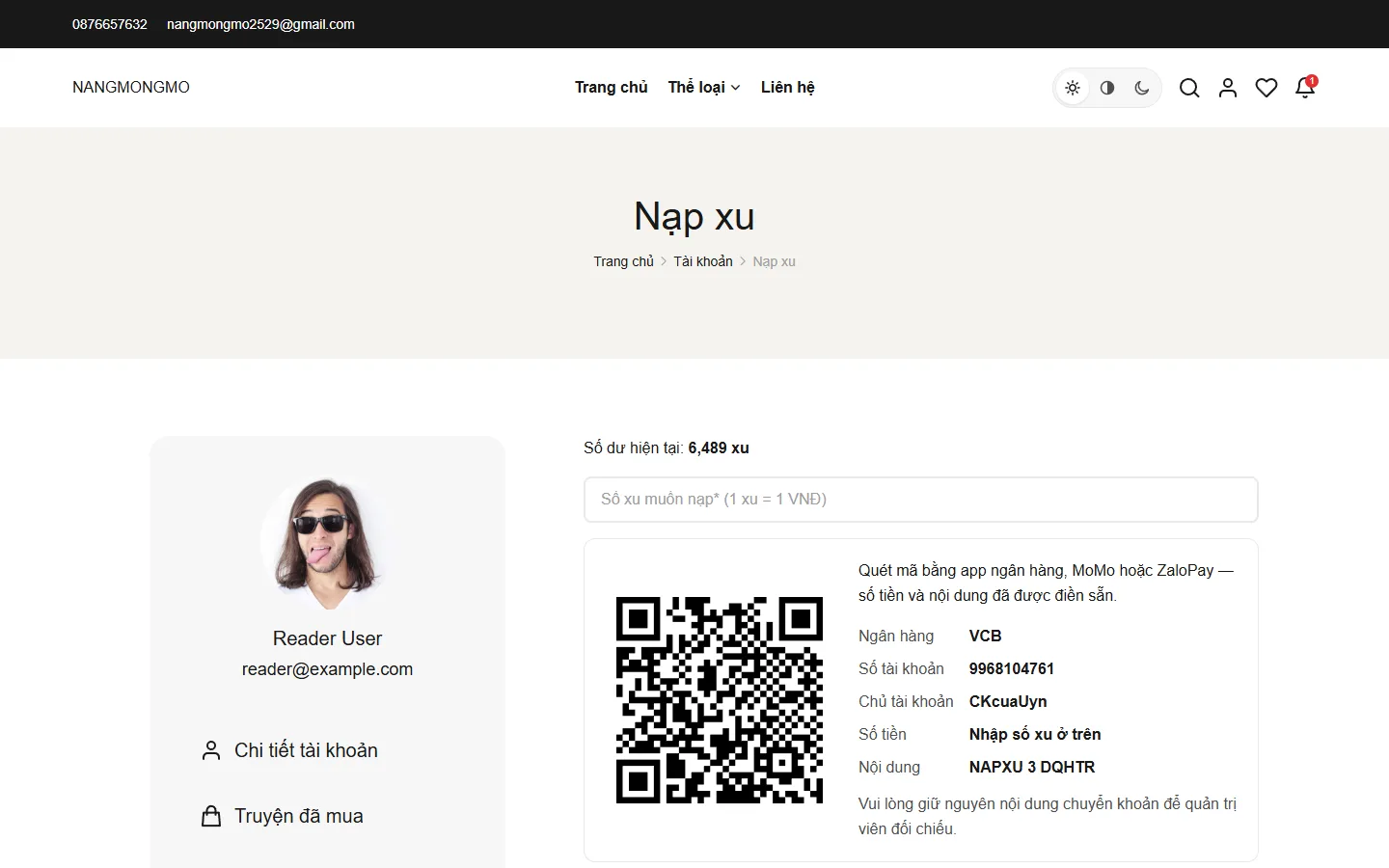Click the Reader User avatar photo
The height and width of the screenshot is (868, 1389).
click(328, 542)
